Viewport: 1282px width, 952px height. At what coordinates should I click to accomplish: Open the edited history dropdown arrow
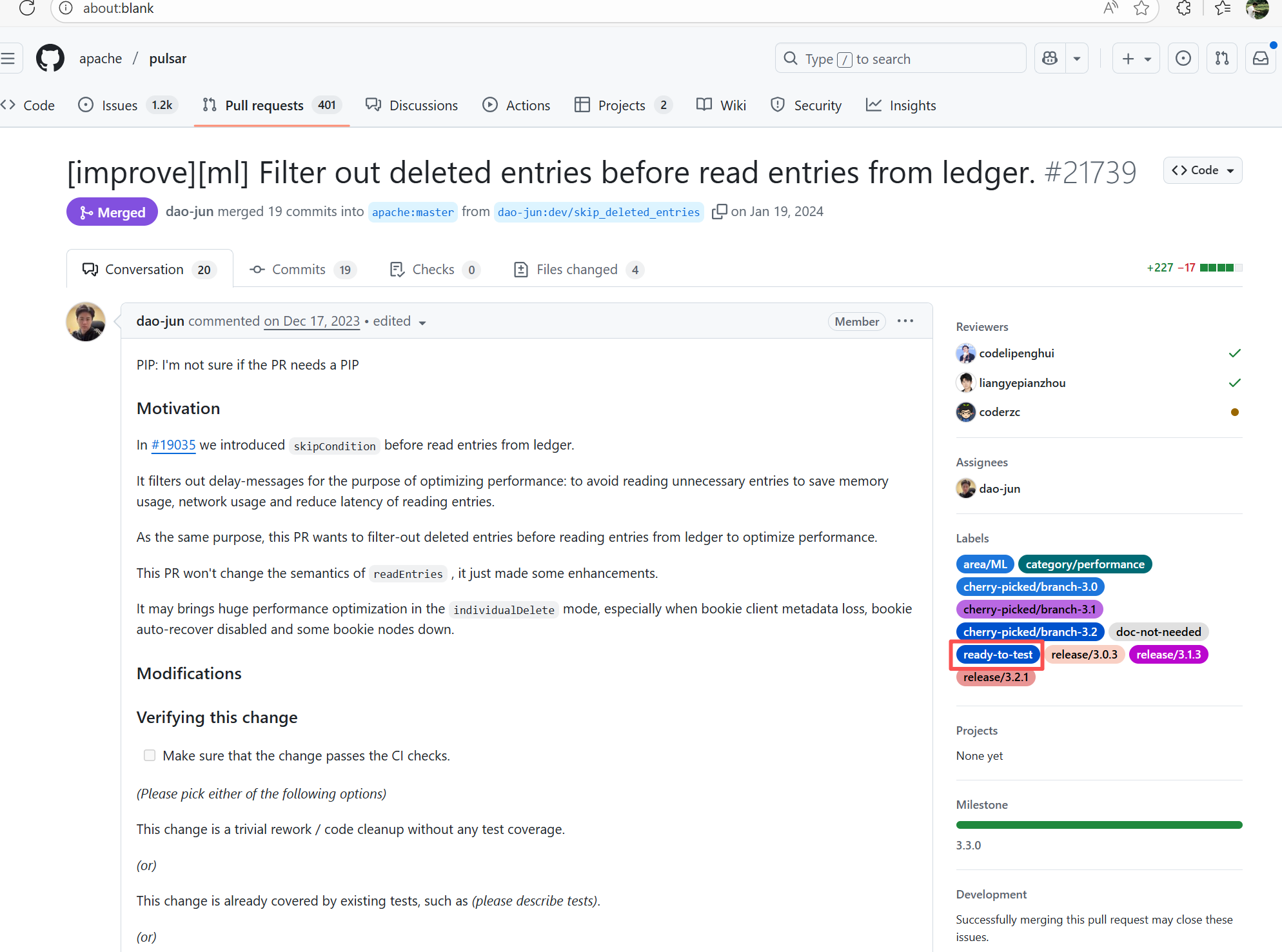422,322
